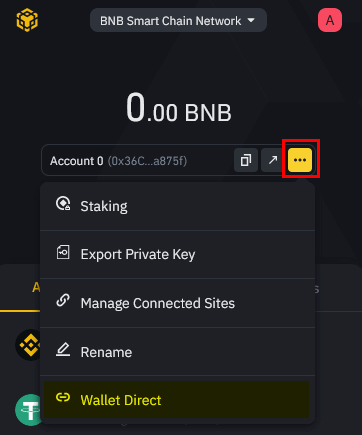This screenshot has height=435, width=362.
Task: Select the BNB token icon in asset list
Action: [x=28, y=345]
